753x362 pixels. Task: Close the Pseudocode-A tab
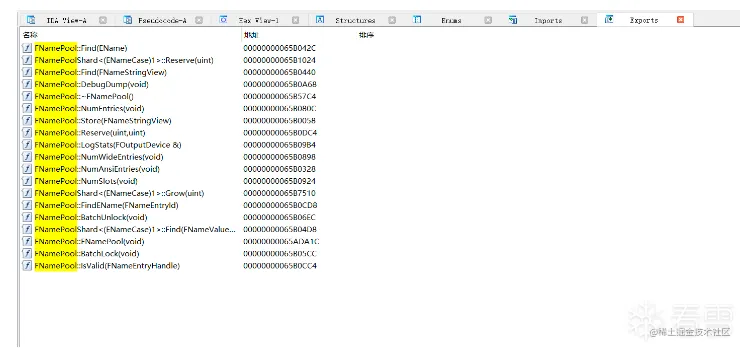[199, 20]
